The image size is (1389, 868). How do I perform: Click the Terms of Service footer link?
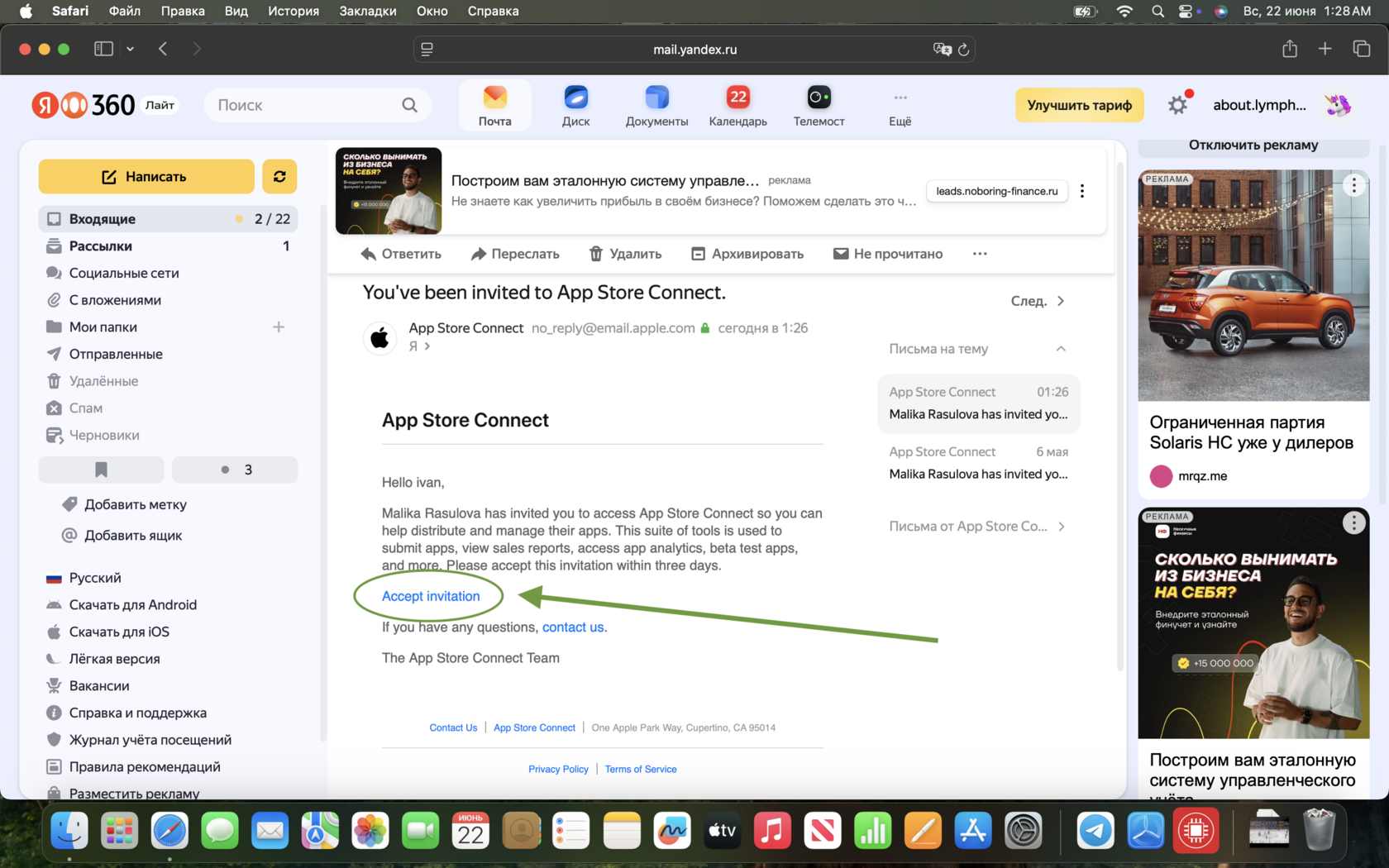pos(641,769)
